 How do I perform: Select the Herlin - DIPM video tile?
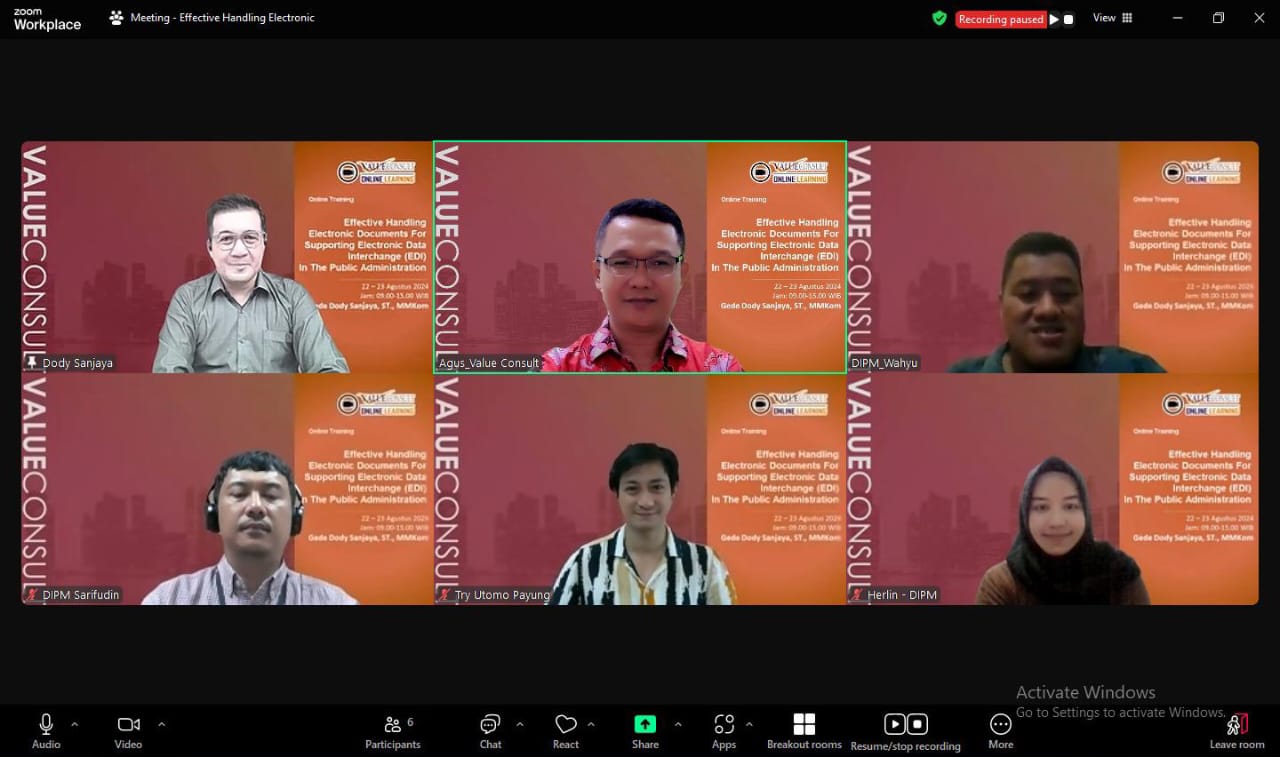[1053, 489]
